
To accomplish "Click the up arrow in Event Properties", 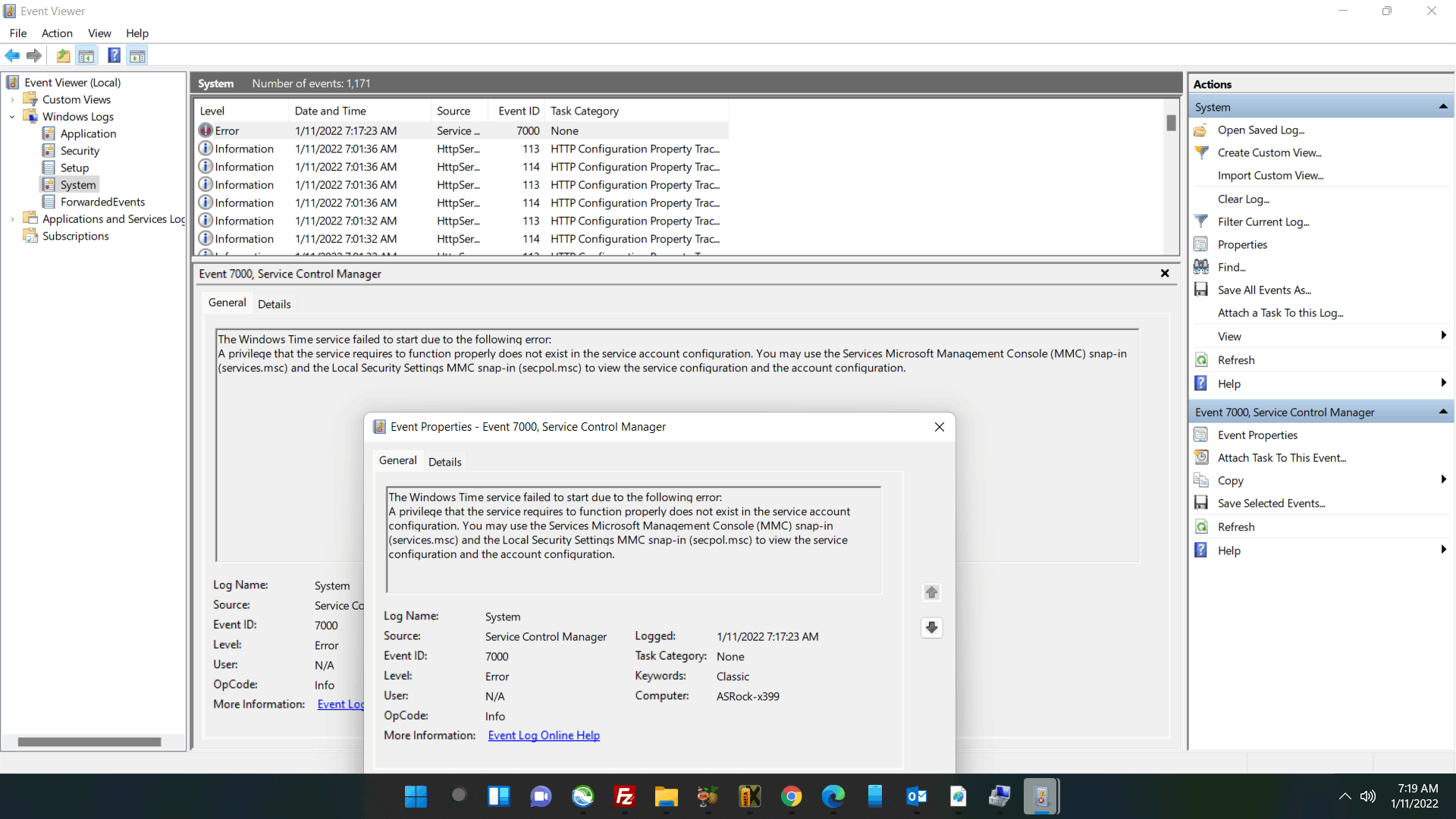I will click(931, 592).
